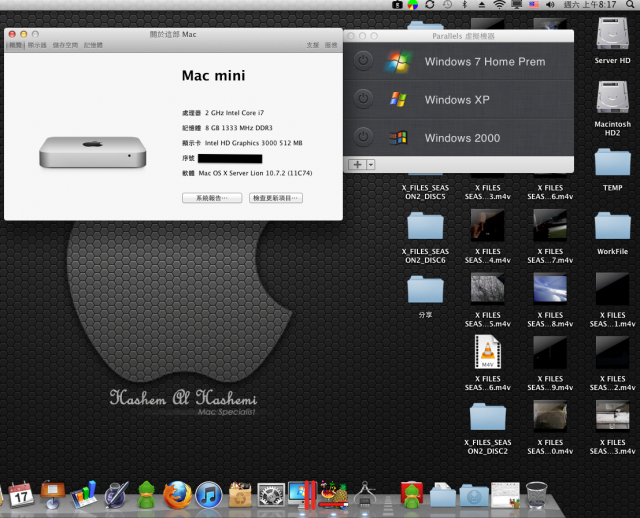The width and height of the screenshot is (640, 518).
Task: Open Parallels Desktop in the Dock
Action: tap(302, 494)
